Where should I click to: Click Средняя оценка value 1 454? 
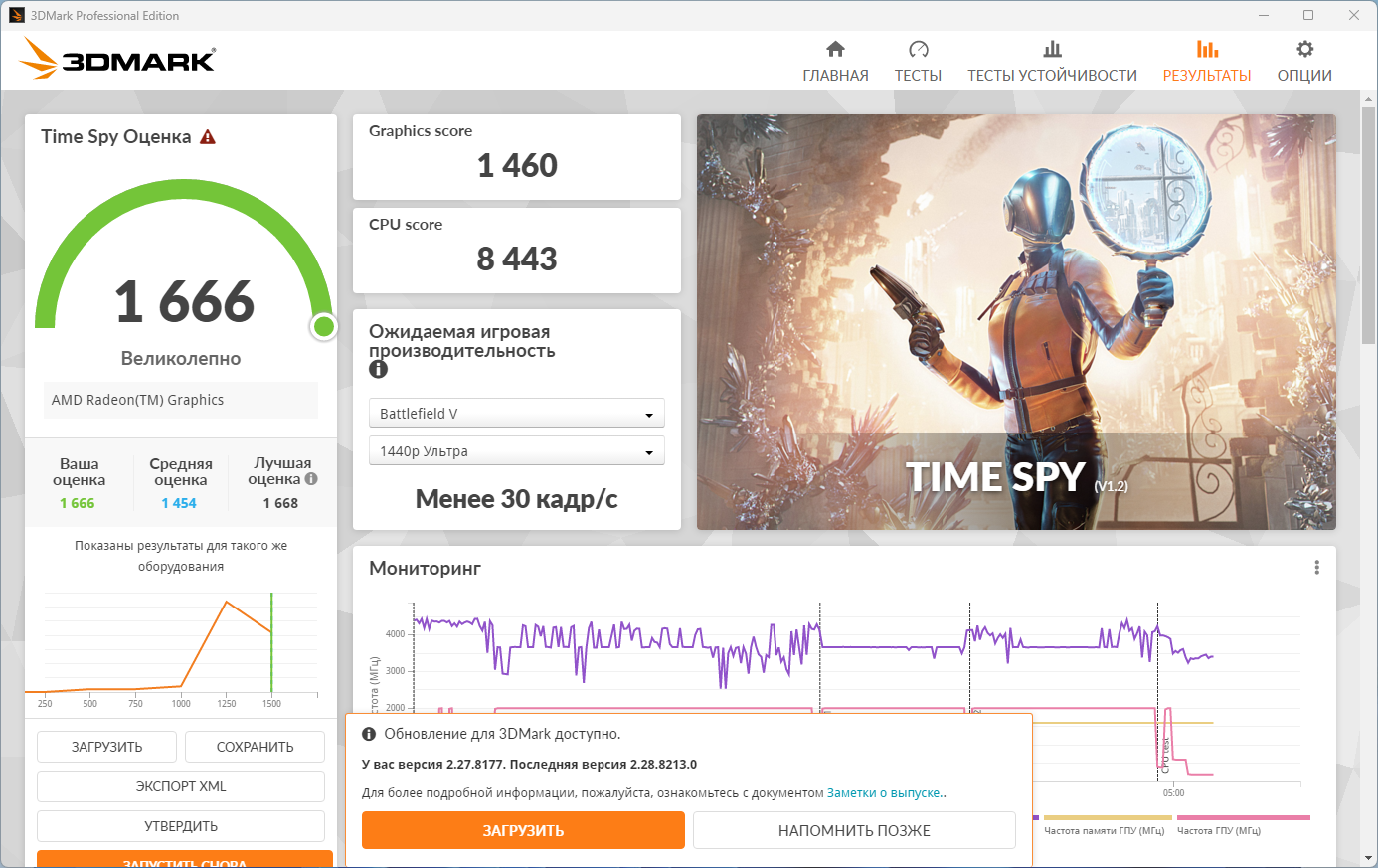(179, 503)
